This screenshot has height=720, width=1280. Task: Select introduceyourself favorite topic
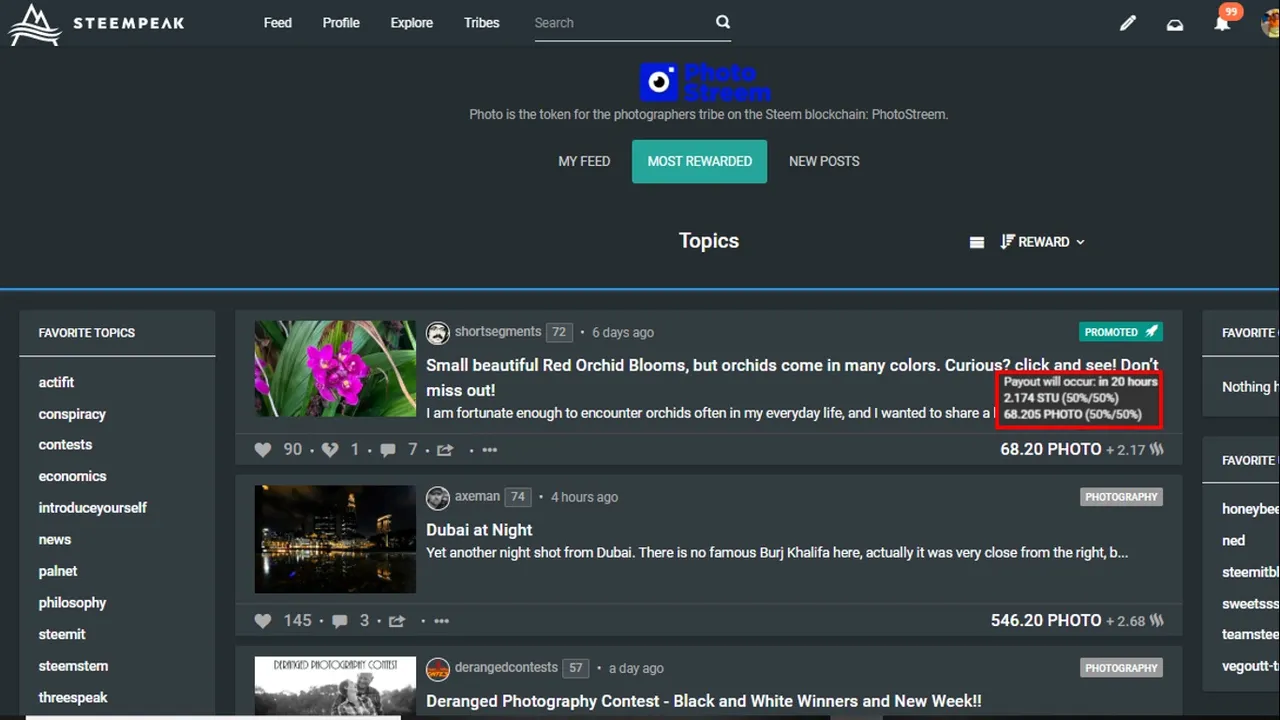92,508
